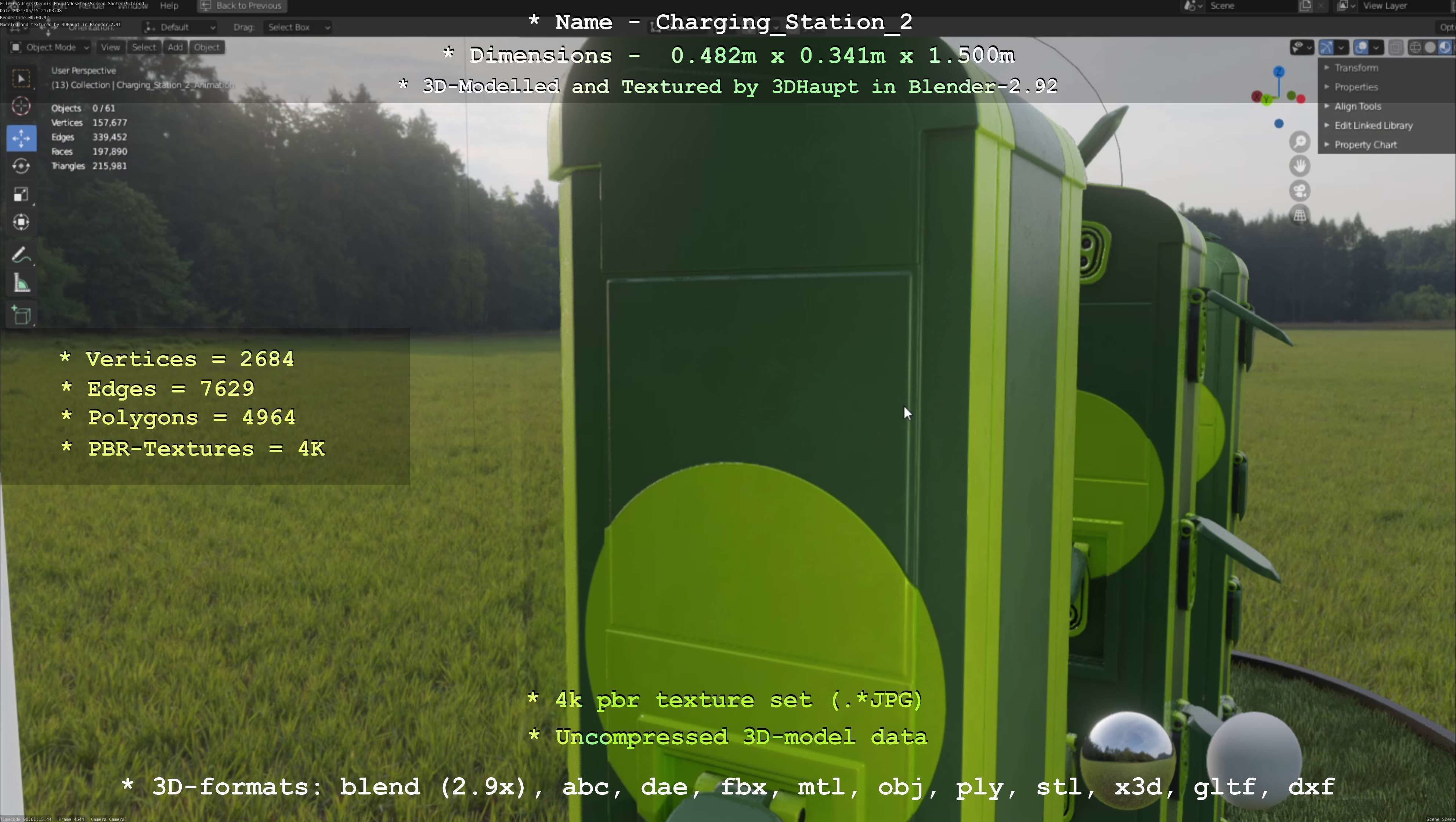
Task: Toggle camera view with camera icon
Action: 1300,191
